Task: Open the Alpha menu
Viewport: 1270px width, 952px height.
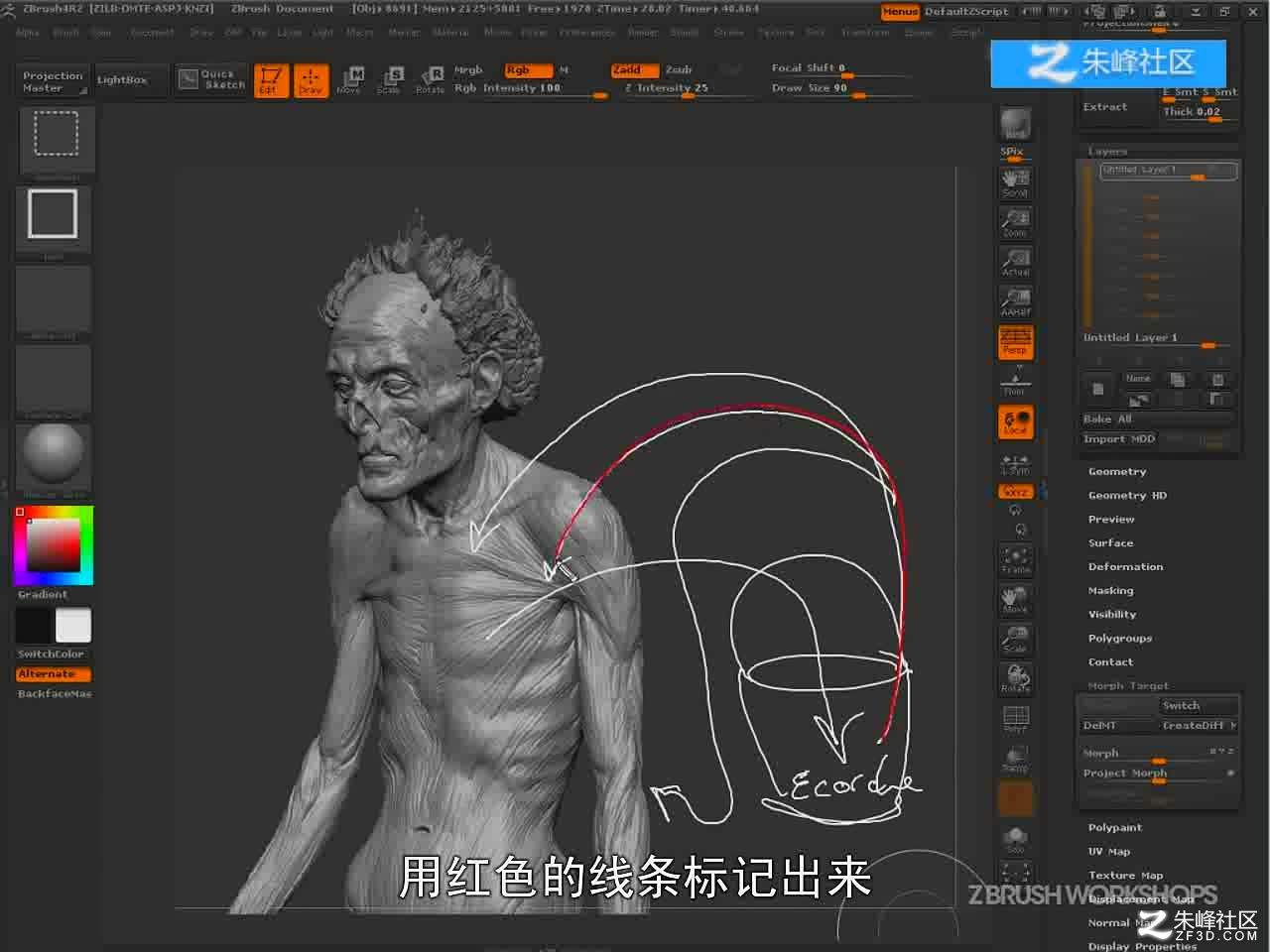Action: coord(27,33)
